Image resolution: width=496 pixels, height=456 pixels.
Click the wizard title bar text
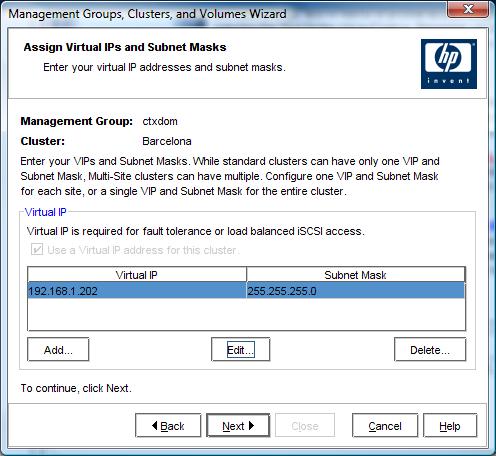[147, 14]
